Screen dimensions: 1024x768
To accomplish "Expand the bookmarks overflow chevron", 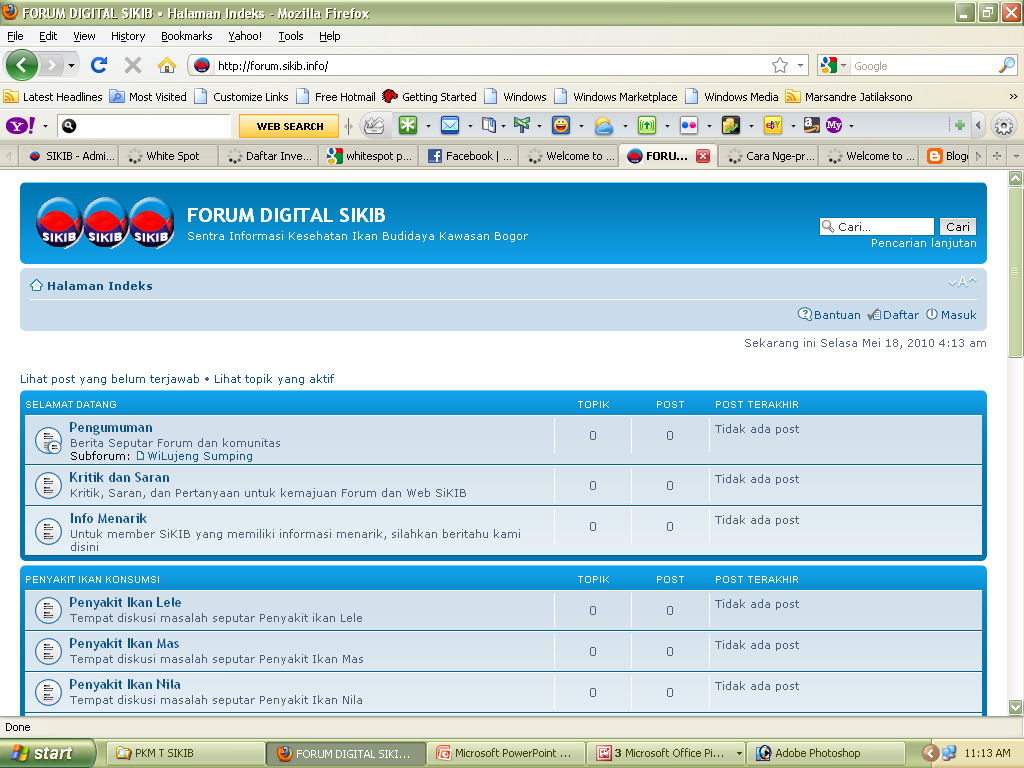I will pyautogui.click(x=1012, y=98).
